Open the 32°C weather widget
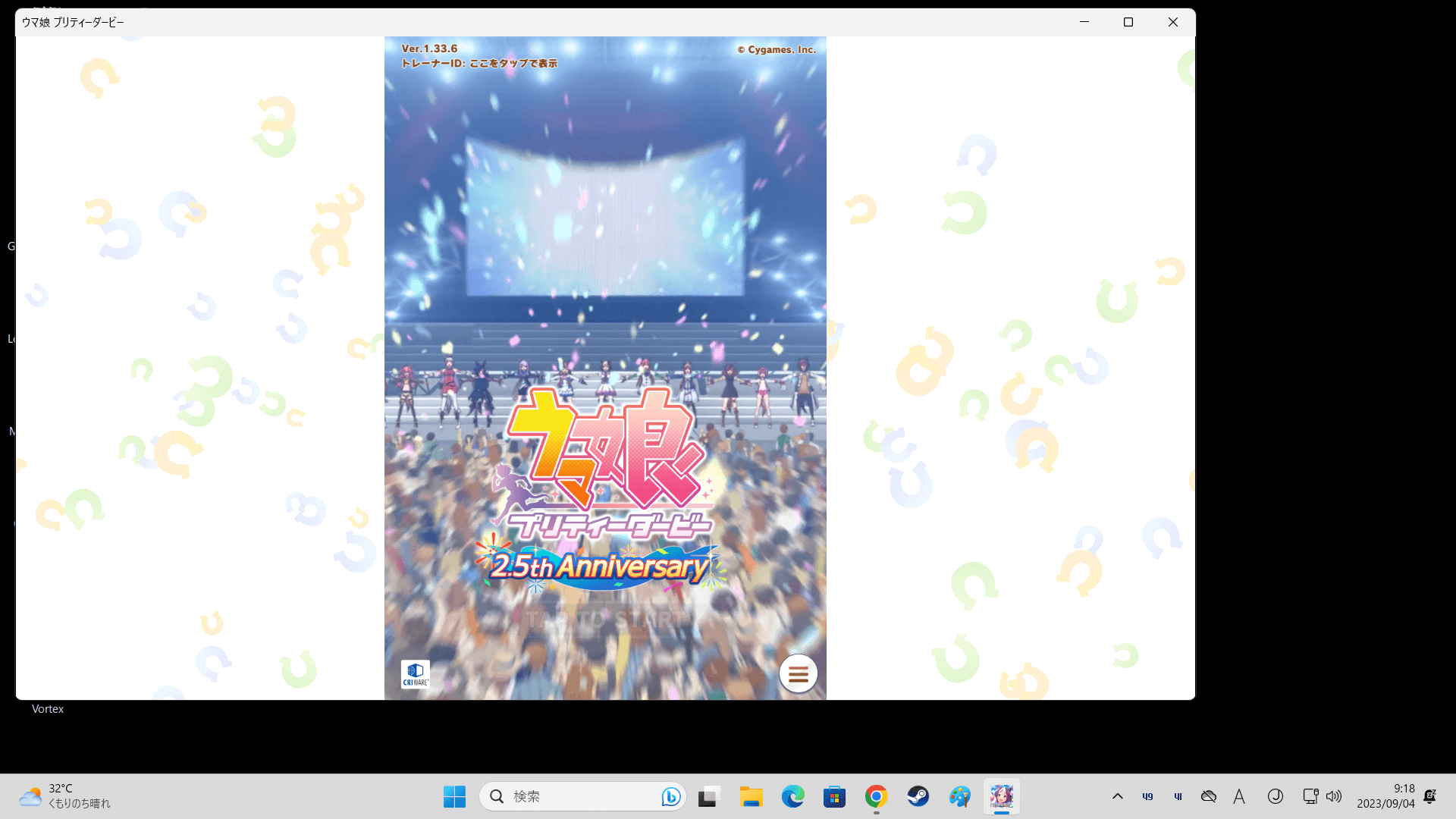The width and height of the screenshot is (1456, 819). (63, 796)
